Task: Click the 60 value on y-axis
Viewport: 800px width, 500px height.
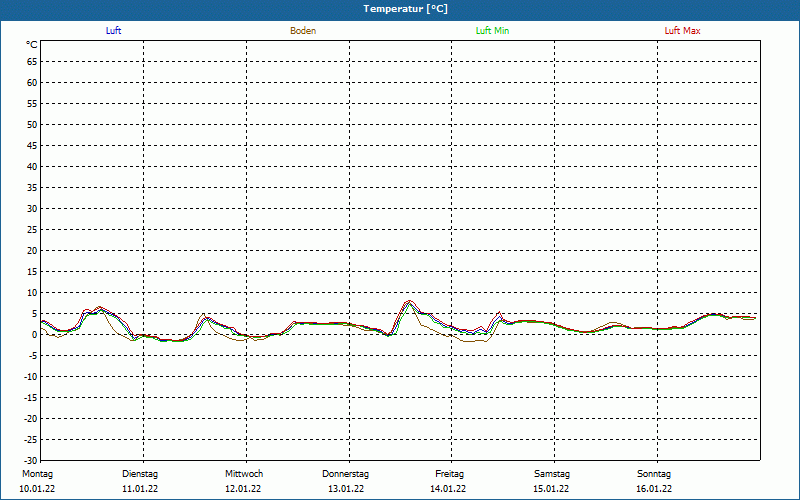Action: click(32, 83)
